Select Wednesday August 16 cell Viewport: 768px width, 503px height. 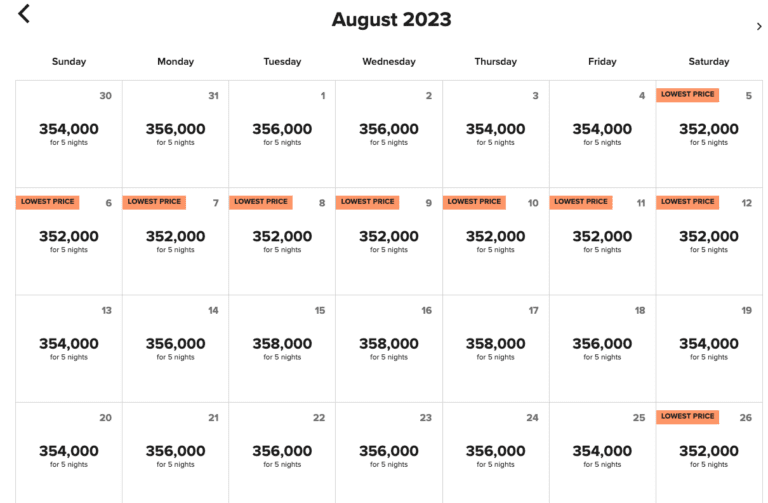point(388,348)
